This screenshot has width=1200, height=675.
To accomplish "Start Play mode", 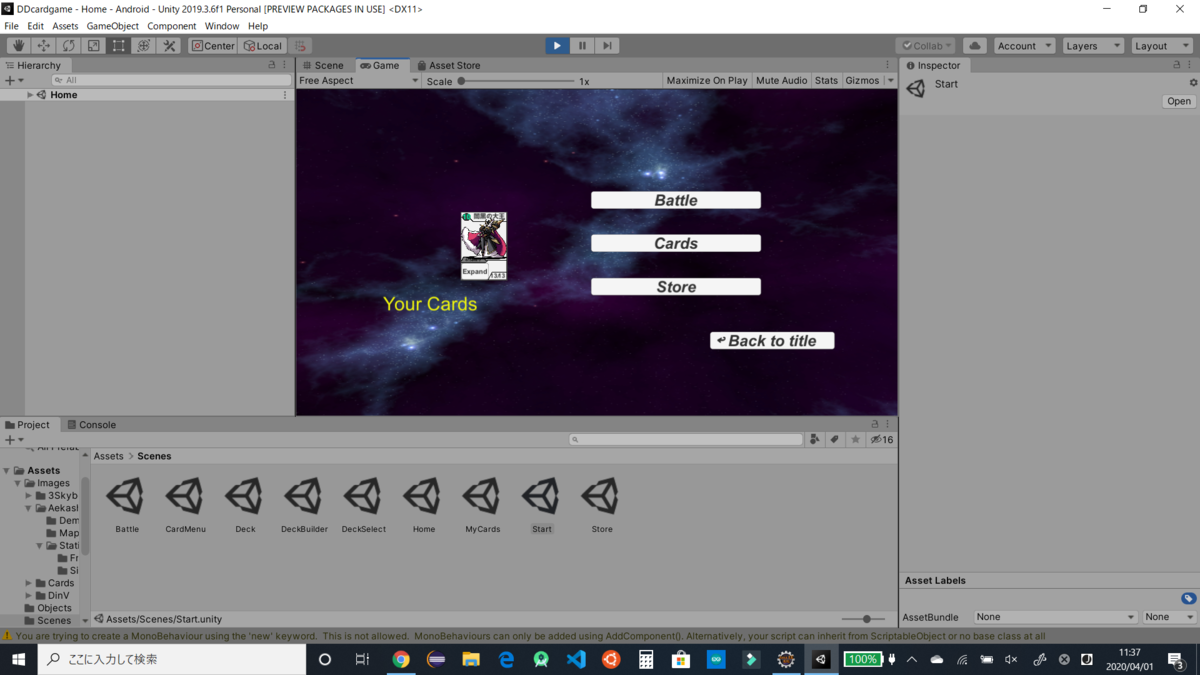I will click(557, 46).
